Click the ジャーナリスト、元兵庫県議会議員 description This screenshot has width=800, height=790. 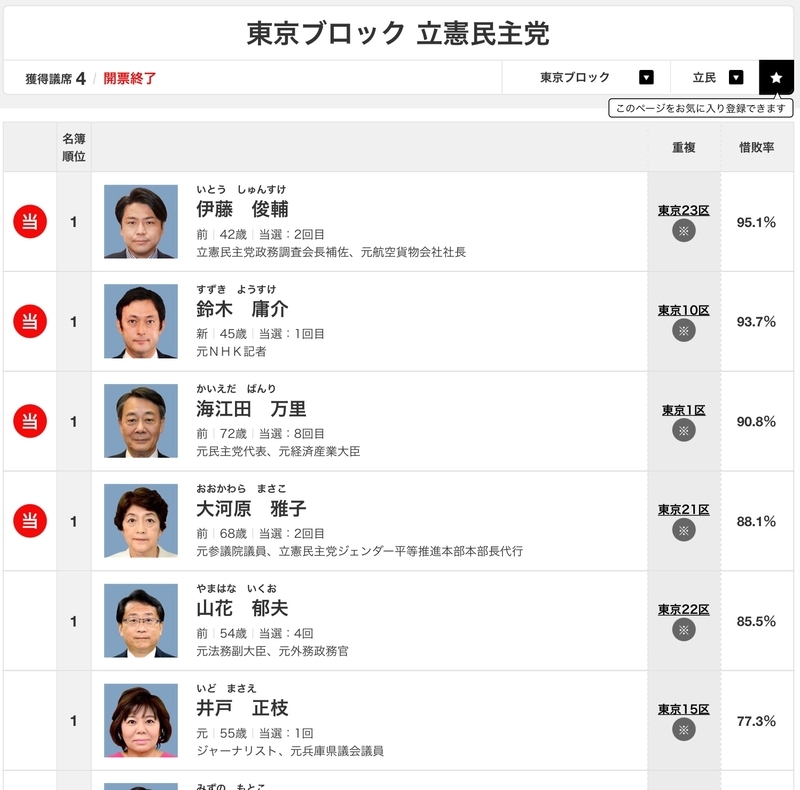[x=290, y=751]
